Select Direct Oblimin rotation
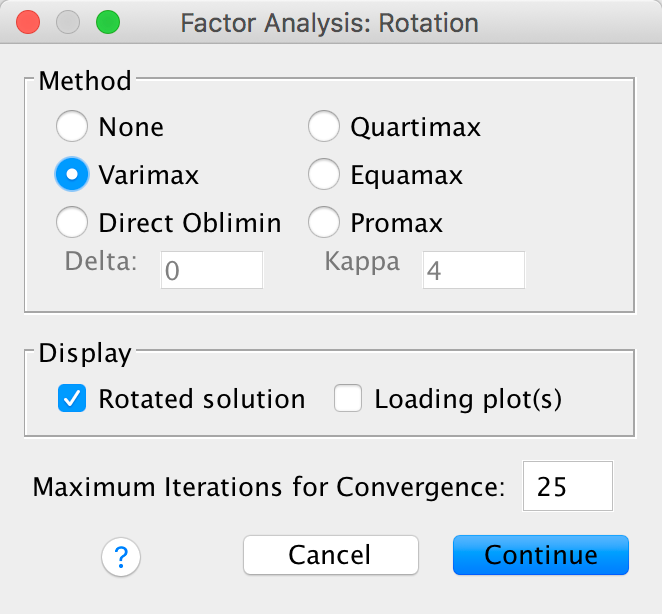This screenshot has height=614, width=662. coord(71,222)
